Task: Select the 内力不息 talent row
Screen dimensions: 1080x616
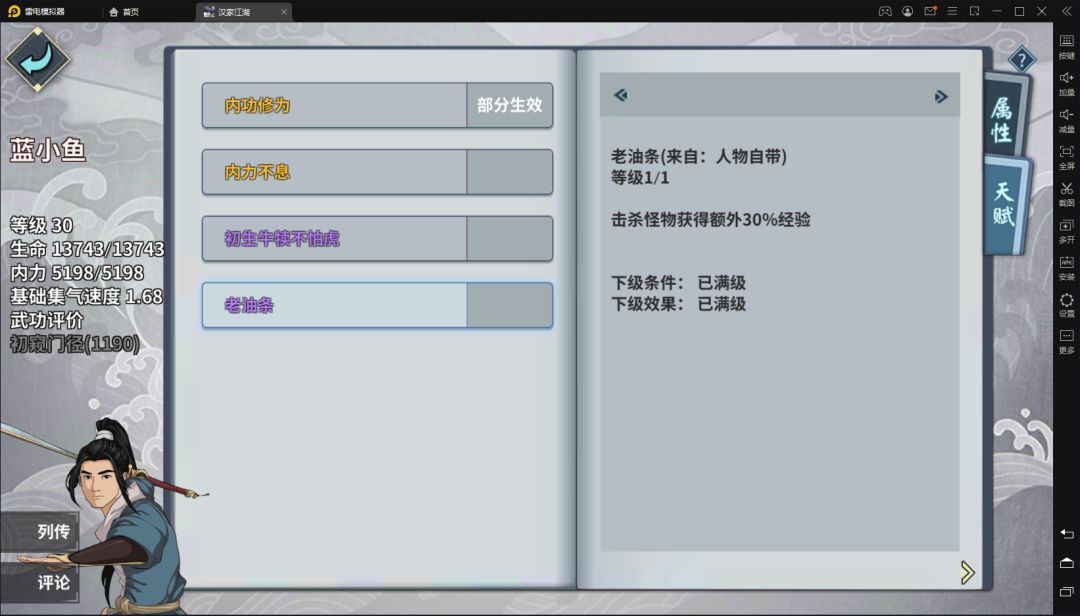Action: point(377,172)
